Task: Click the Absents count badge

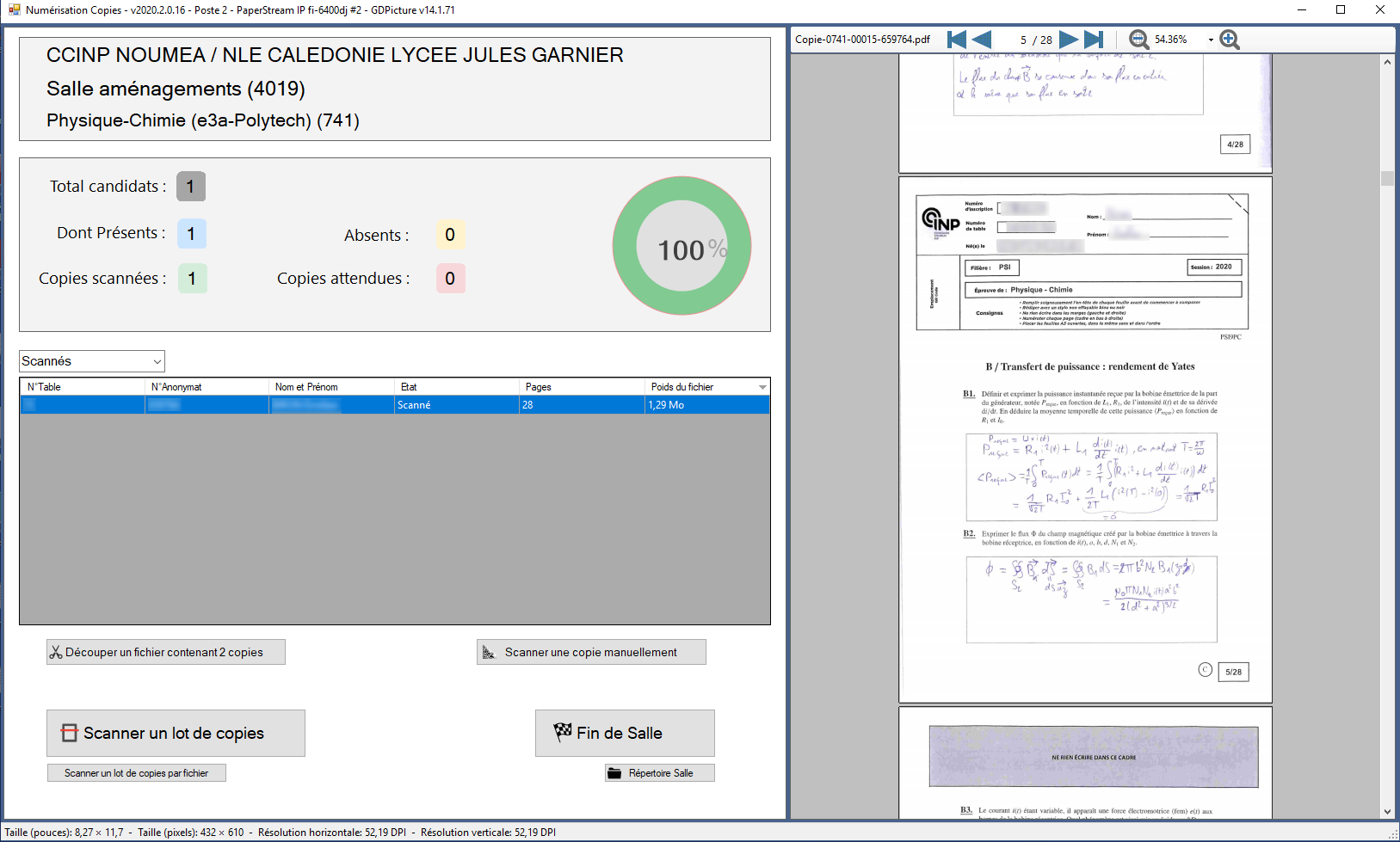Action: [x=451, y=235]
